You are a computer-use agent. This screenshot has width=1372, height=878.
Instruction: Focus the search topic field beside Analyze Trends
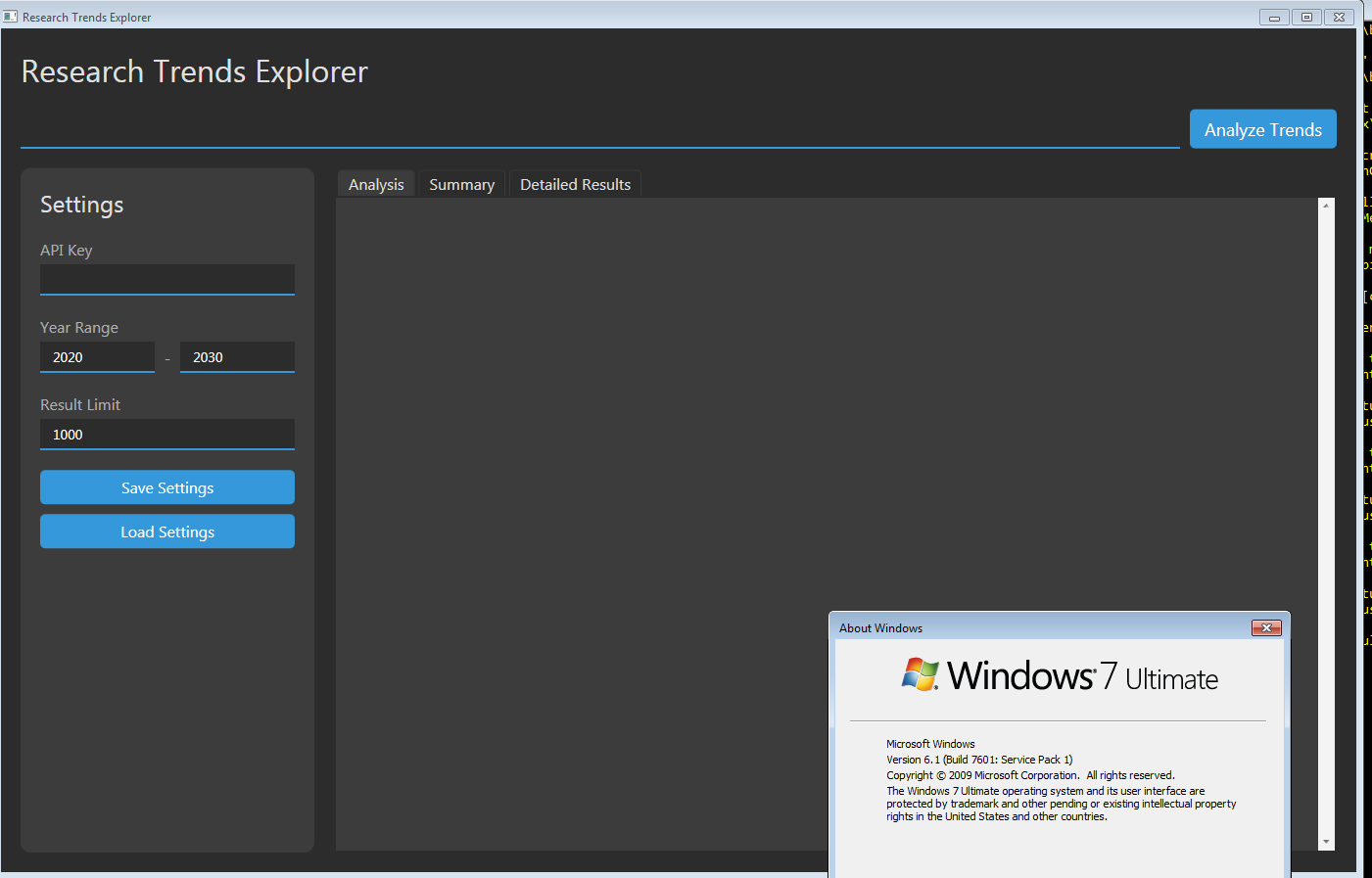point(599,131)
